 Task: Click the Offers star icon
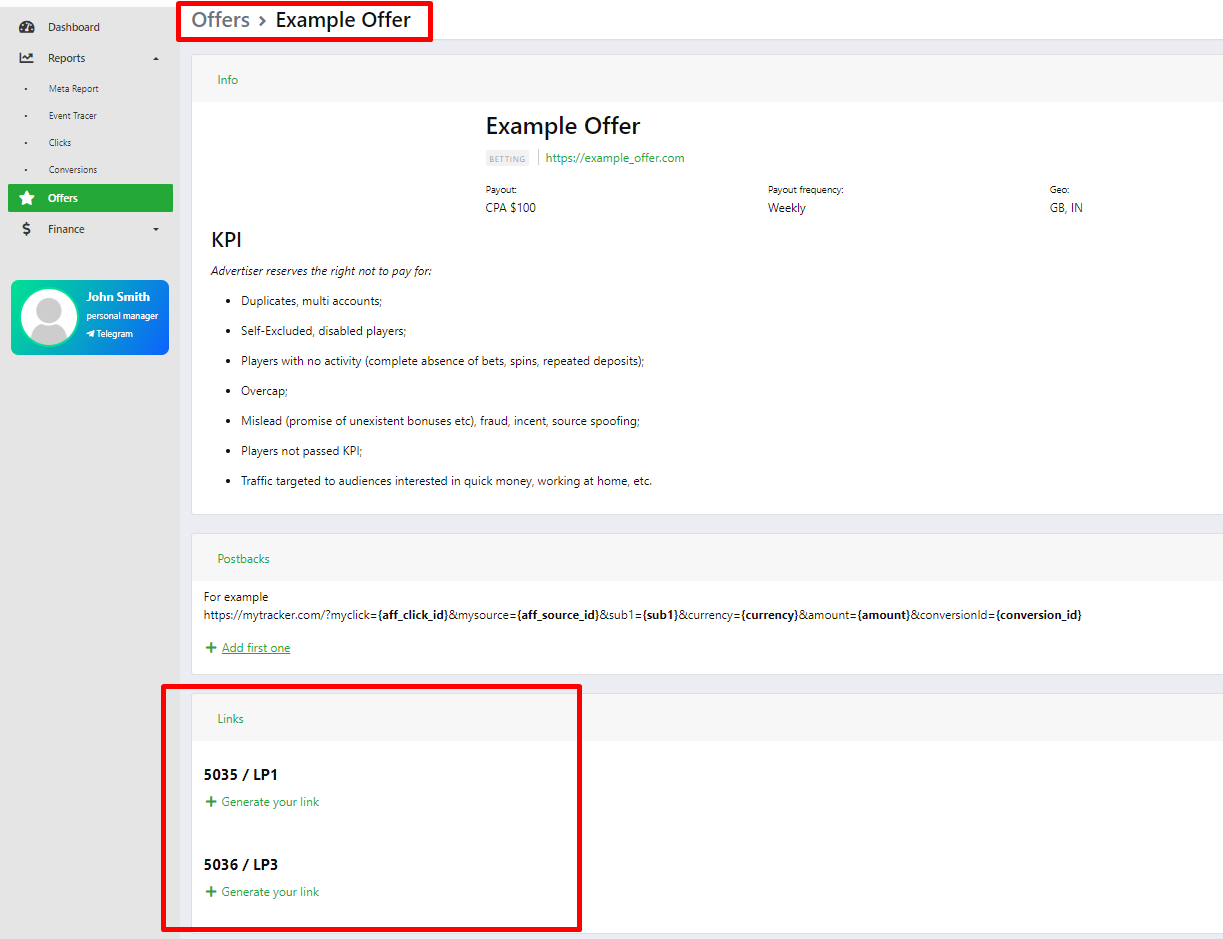(27, 198)
